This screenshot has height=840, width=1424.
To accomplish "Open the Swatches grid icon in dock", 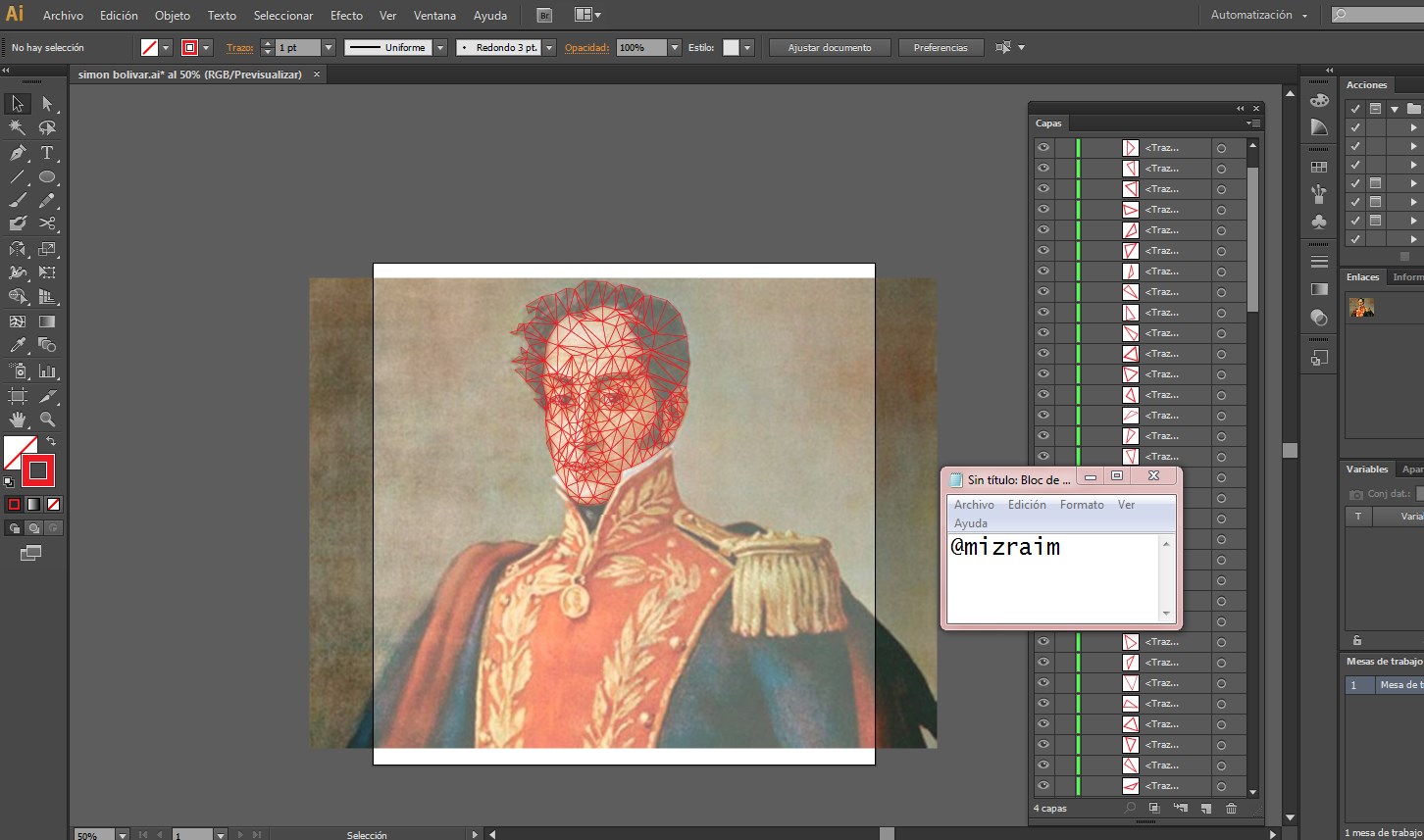I will coord(1319,168).
